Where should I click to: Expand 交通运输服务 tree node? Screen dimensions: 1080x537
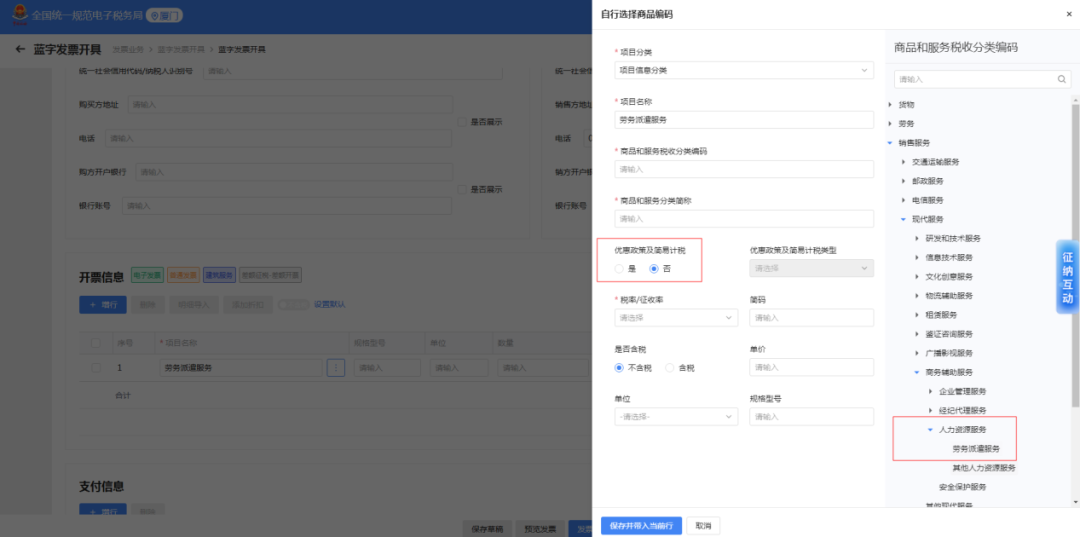tap(903, 162)
